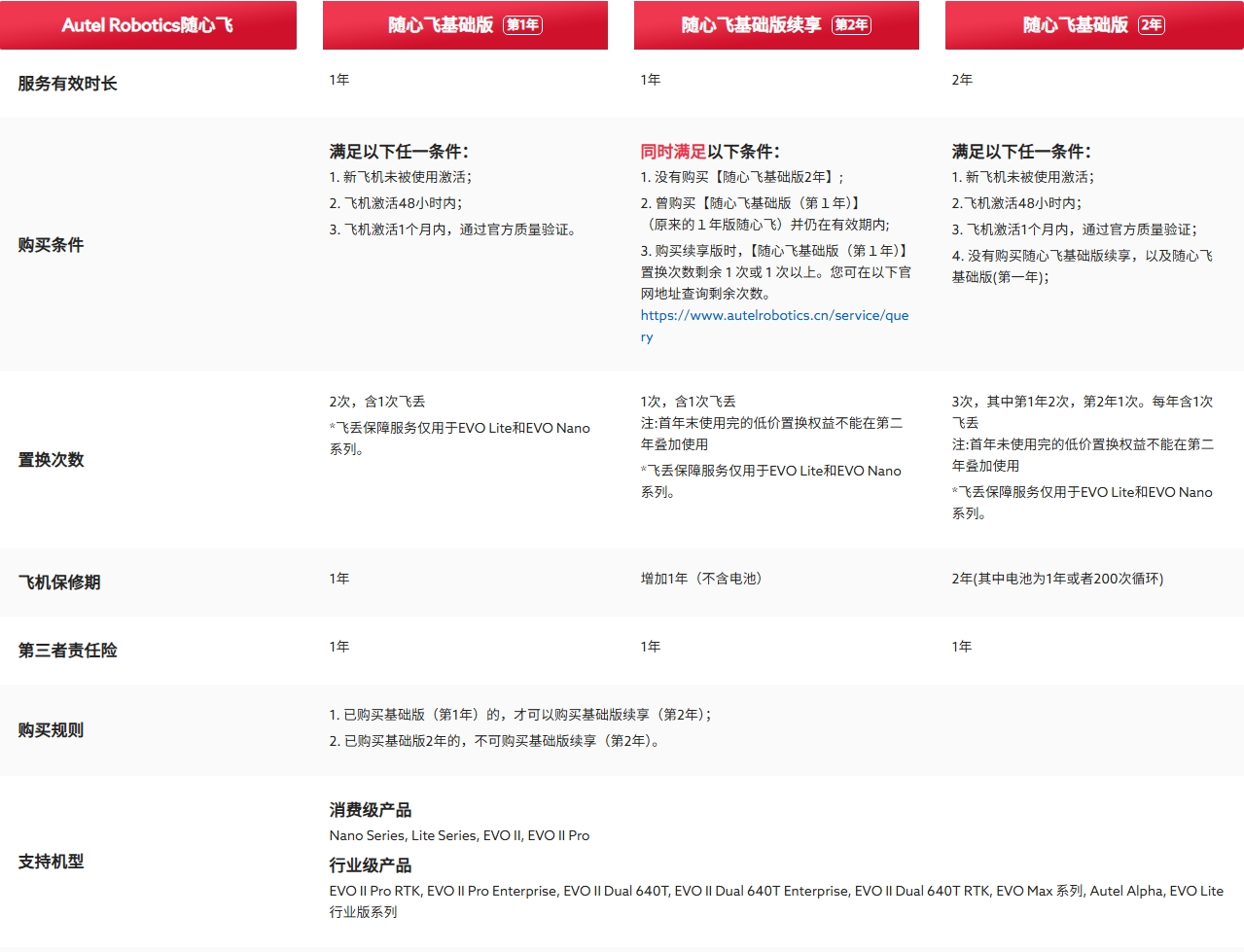The height and width of the screenshot is (952, 1244).
Task: Click the 第2年 badge on 基础版续享 header
Action: coord(851,25)
